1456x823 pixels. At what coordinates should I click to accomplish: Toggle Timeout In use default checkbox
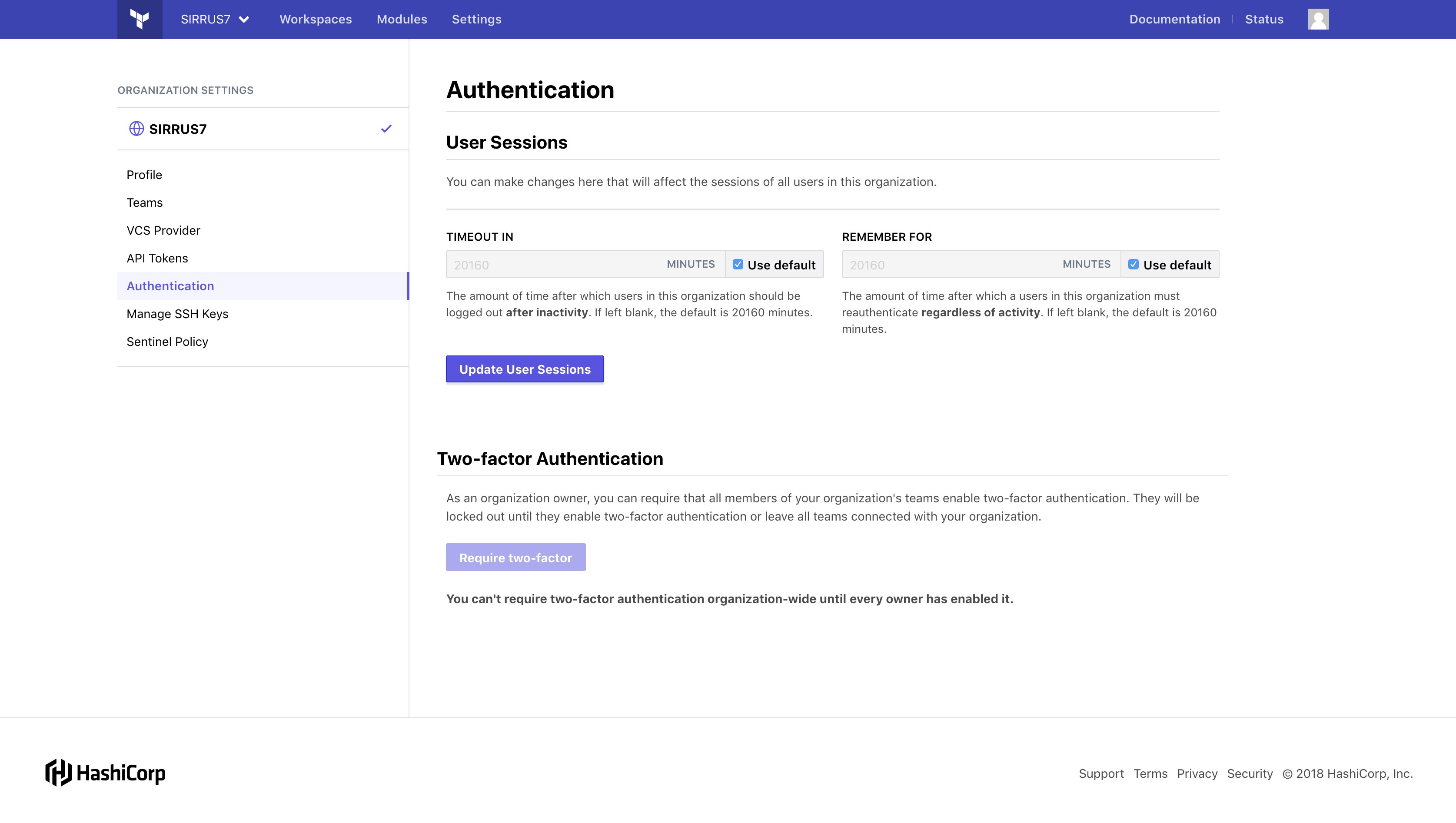click(x=738, y=265)
